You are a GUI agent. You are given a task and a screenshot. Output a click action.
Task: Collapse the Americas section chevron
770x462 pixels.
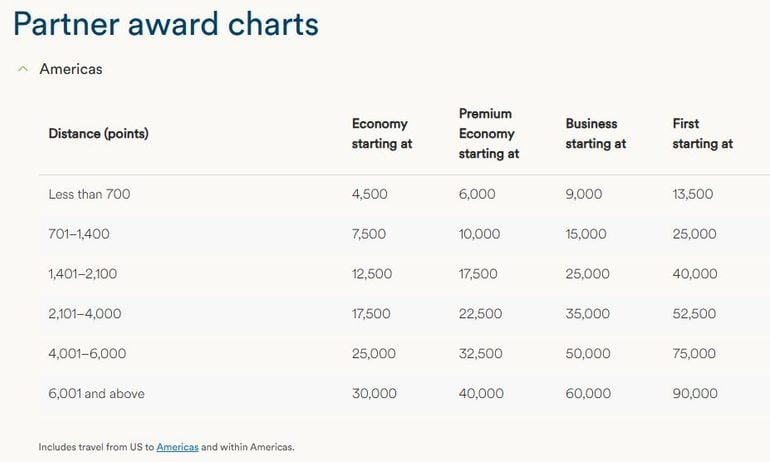pyautogui.click(x=22, y=69)
